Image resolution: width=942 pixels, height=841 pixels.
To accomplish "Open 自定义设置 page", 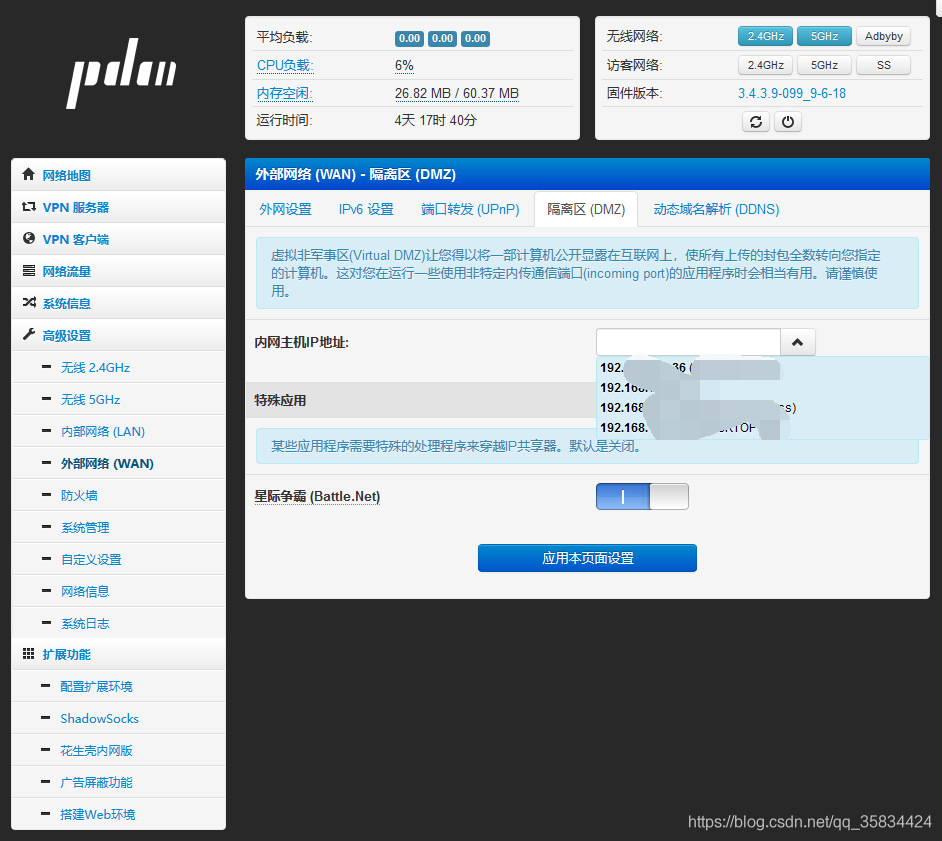I will pos(118,559).
